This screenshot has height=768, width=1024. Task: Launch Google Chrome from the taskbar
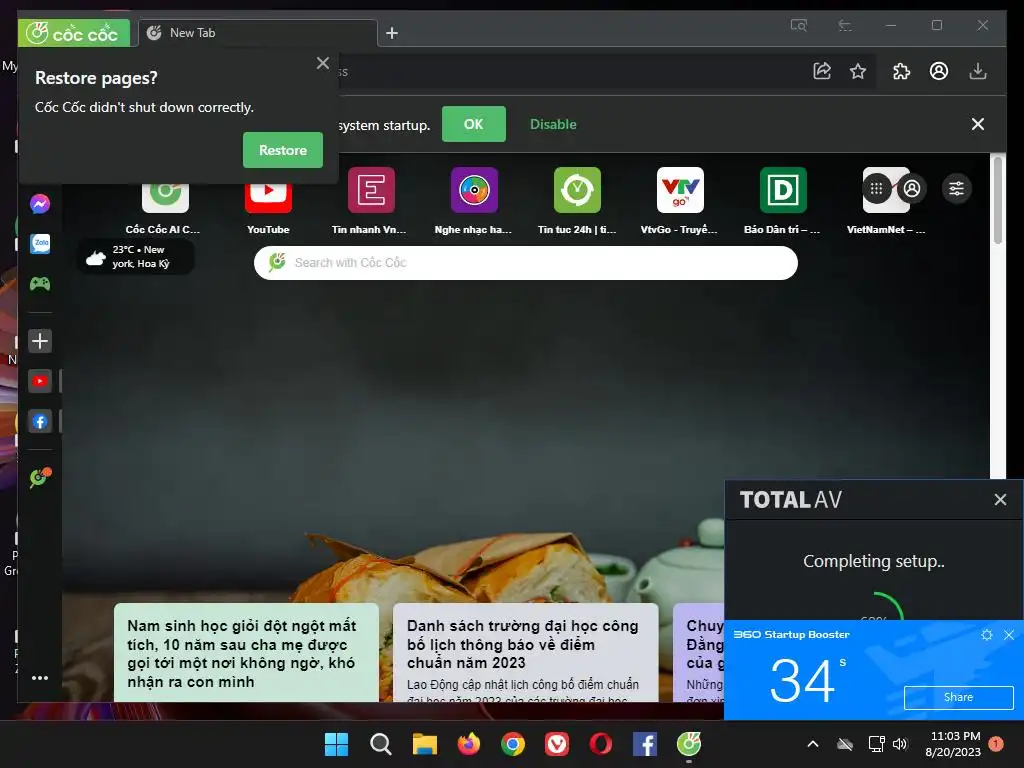[x=513, y=744]
